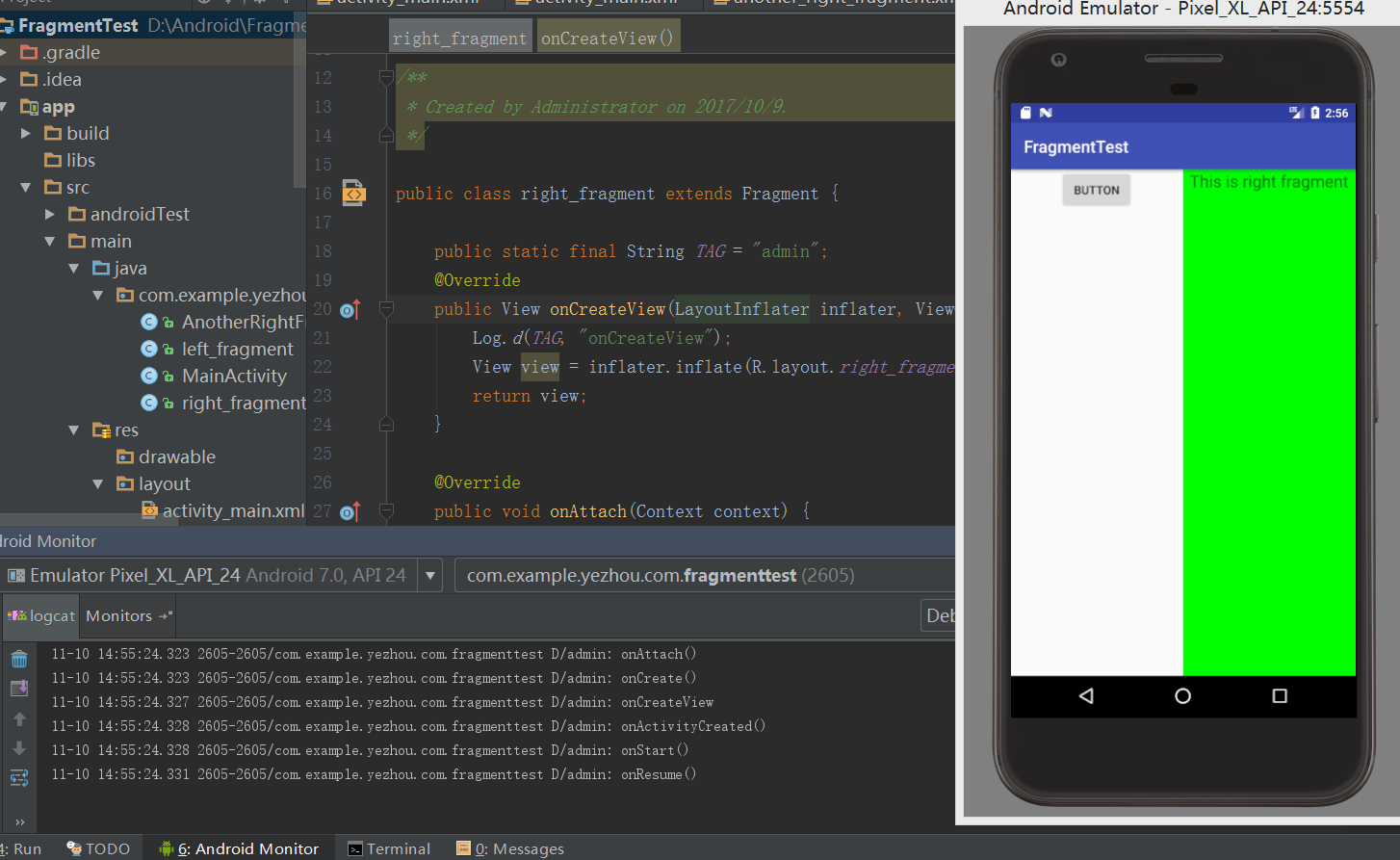Image resolution: width=1400 pixels, height=860 pixels.
Task: Toggle soft wraps in the logcat toolbar
Action: coord(19,778)
